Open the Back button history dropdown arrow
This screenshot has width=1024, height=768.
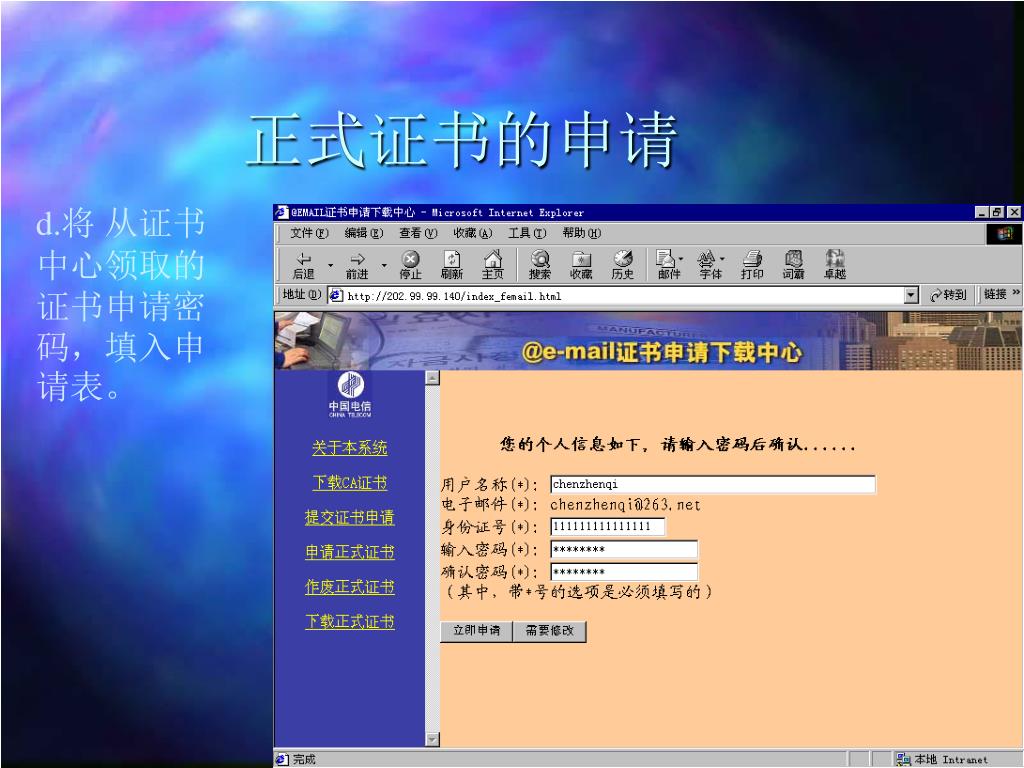[330, 265]
